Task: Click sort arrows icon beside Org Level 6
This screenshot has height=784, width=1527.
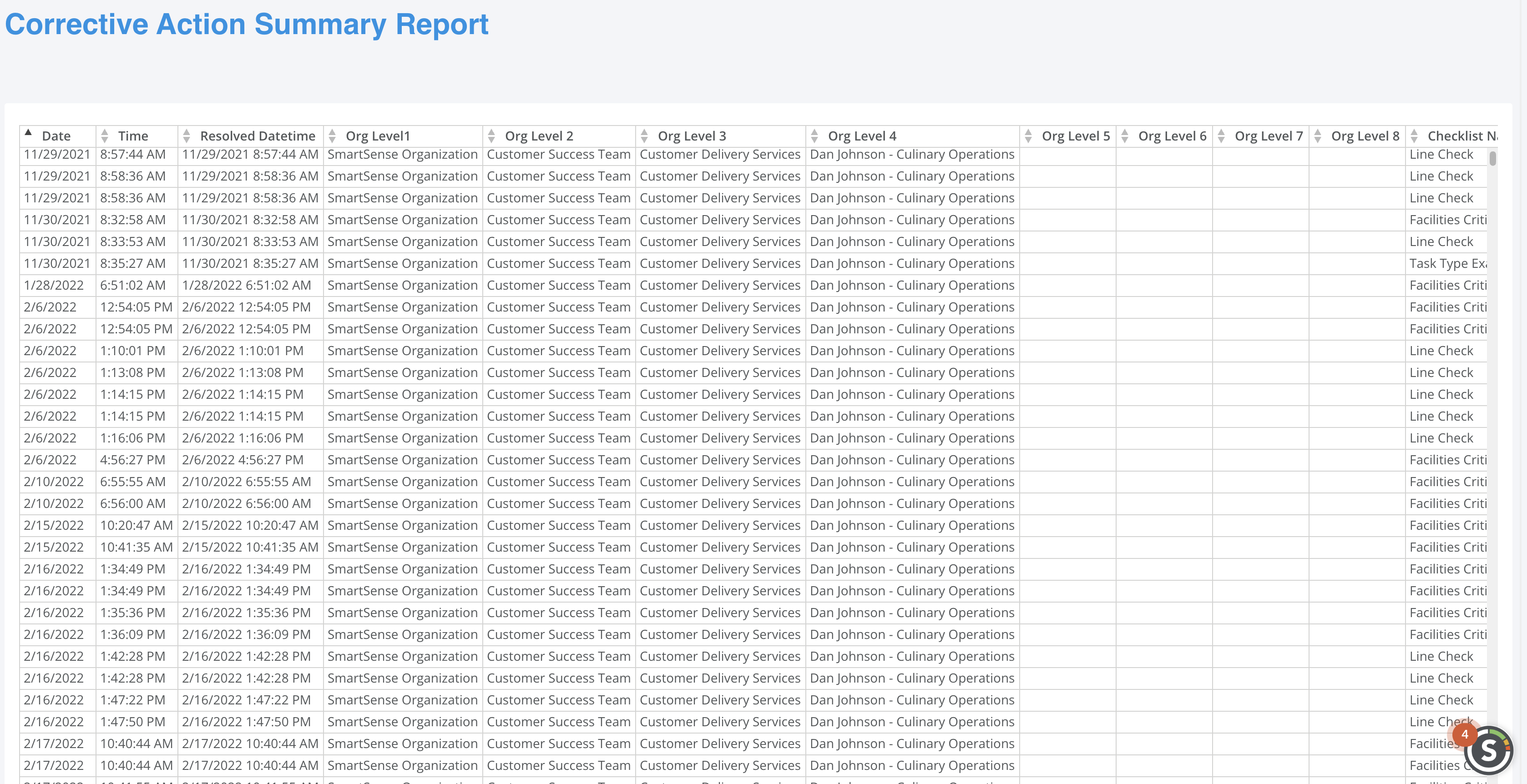Action: coord(1125,136)
